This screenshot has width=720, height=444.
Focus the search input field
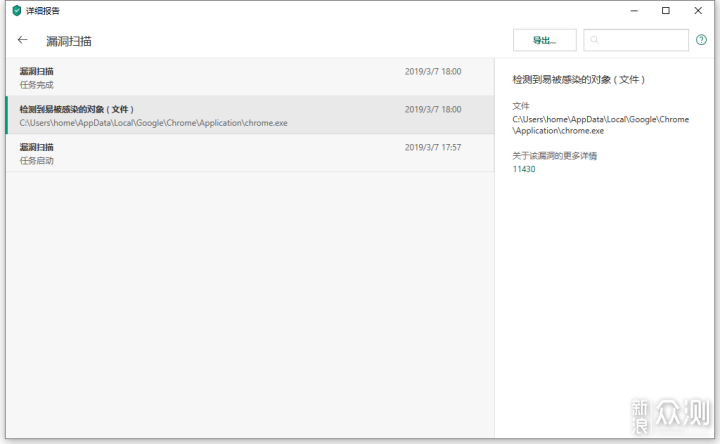click(x=642, y=40)
